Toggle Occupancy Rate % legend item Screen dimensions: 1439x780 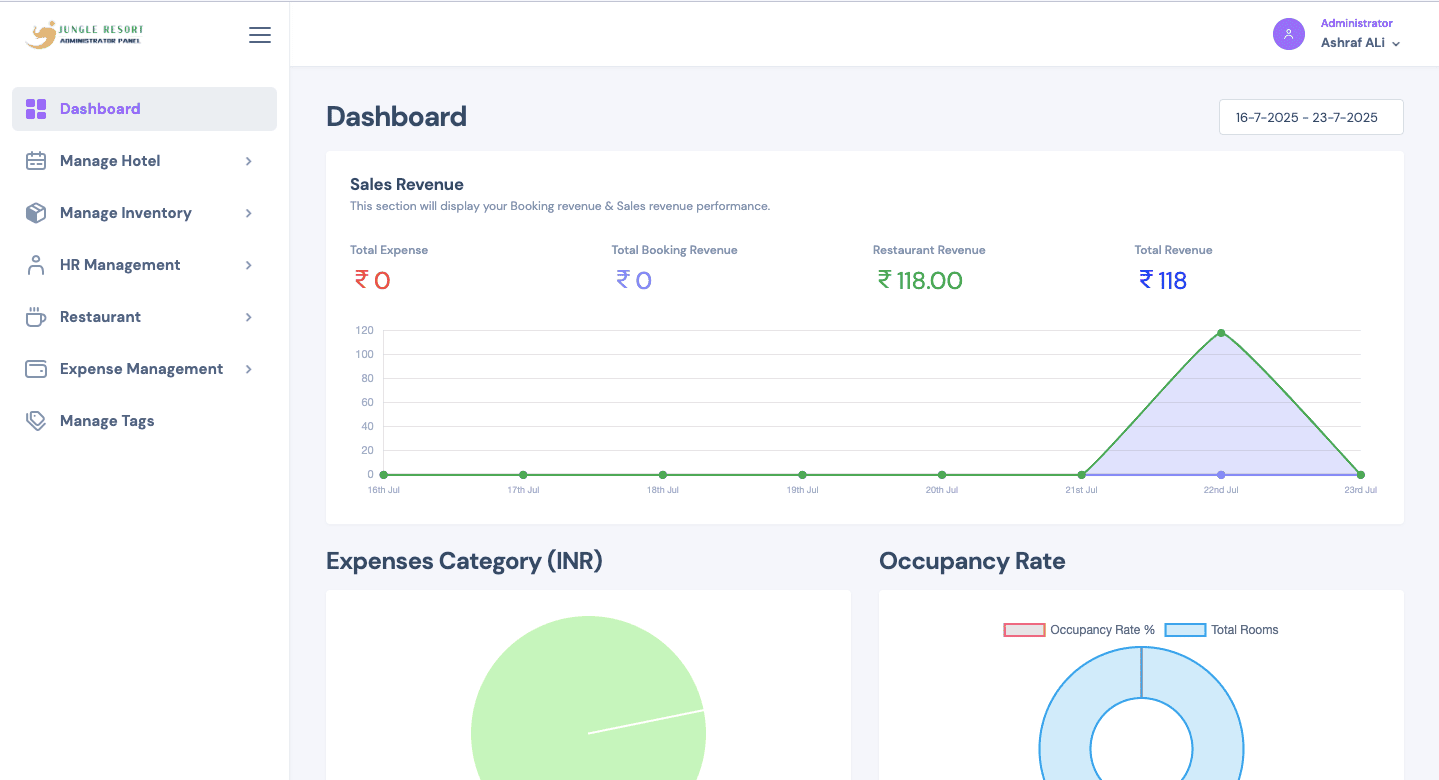click(x=1079, y=630)
